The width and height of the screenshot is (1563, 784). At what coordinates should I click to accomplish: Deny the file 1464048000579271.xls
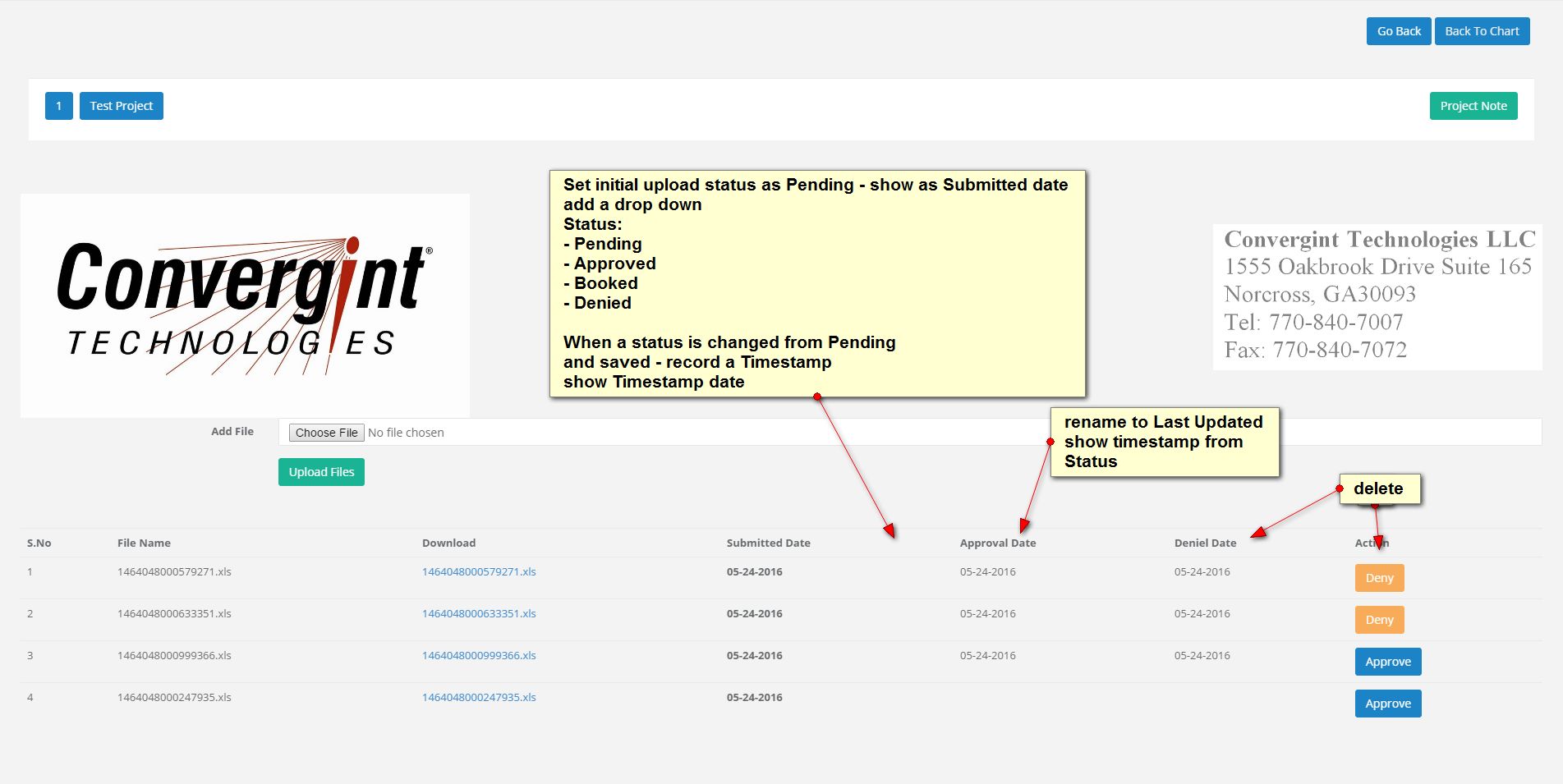pyautogui.click(x=1379, y=578)
